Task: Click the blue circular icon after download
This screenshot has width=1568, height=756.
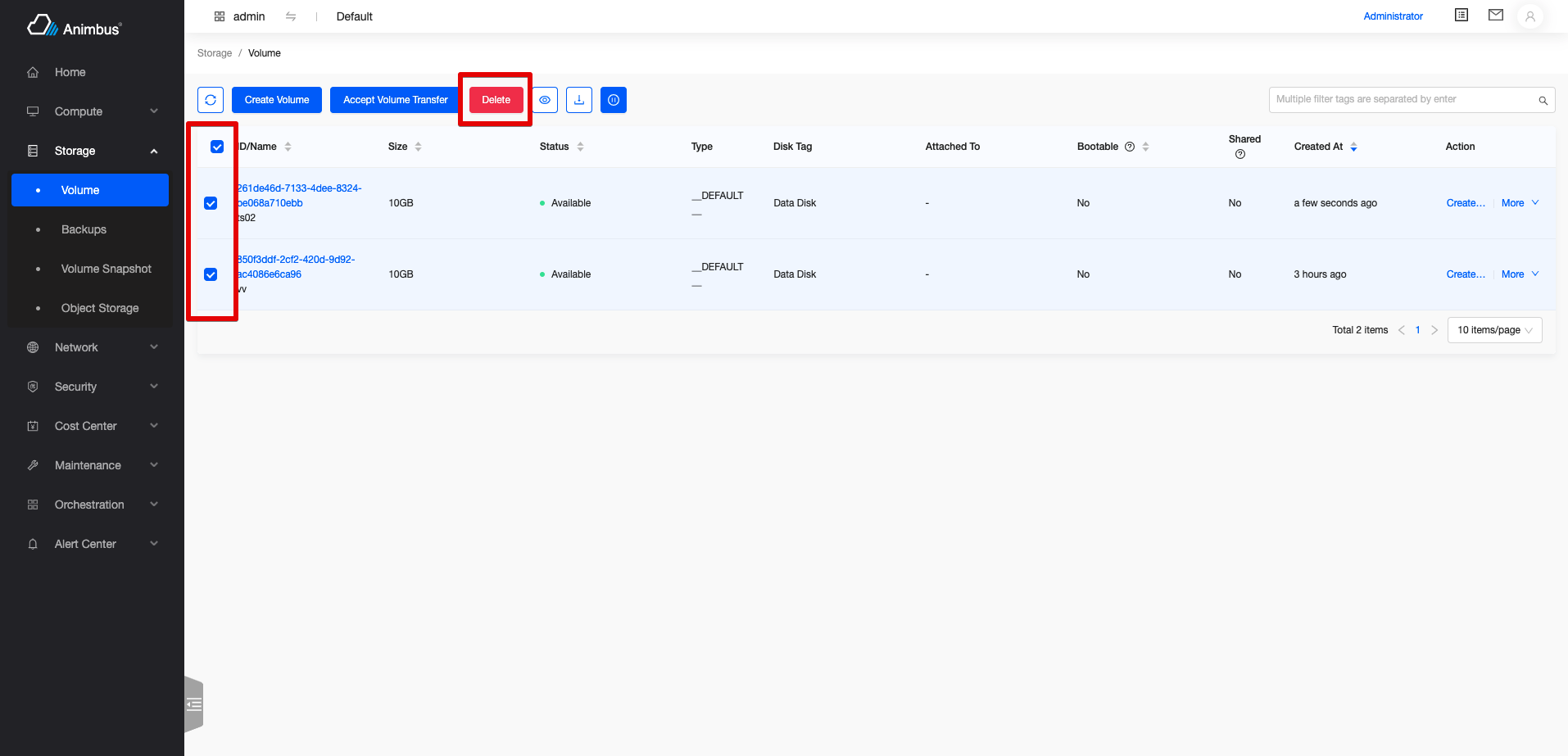Action: click(x=614, y=100)
